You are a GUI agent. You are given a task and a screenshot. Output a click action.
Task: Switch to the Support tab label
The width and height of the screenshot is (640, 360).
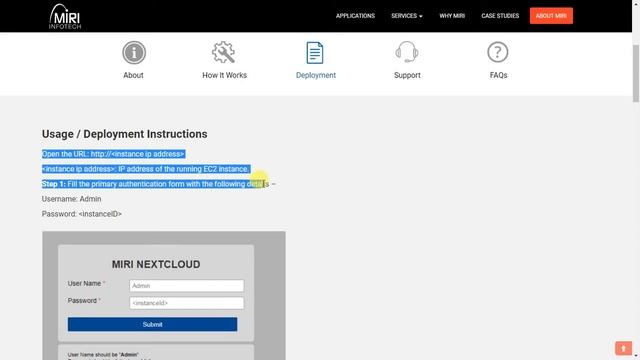tap(407, 75)
